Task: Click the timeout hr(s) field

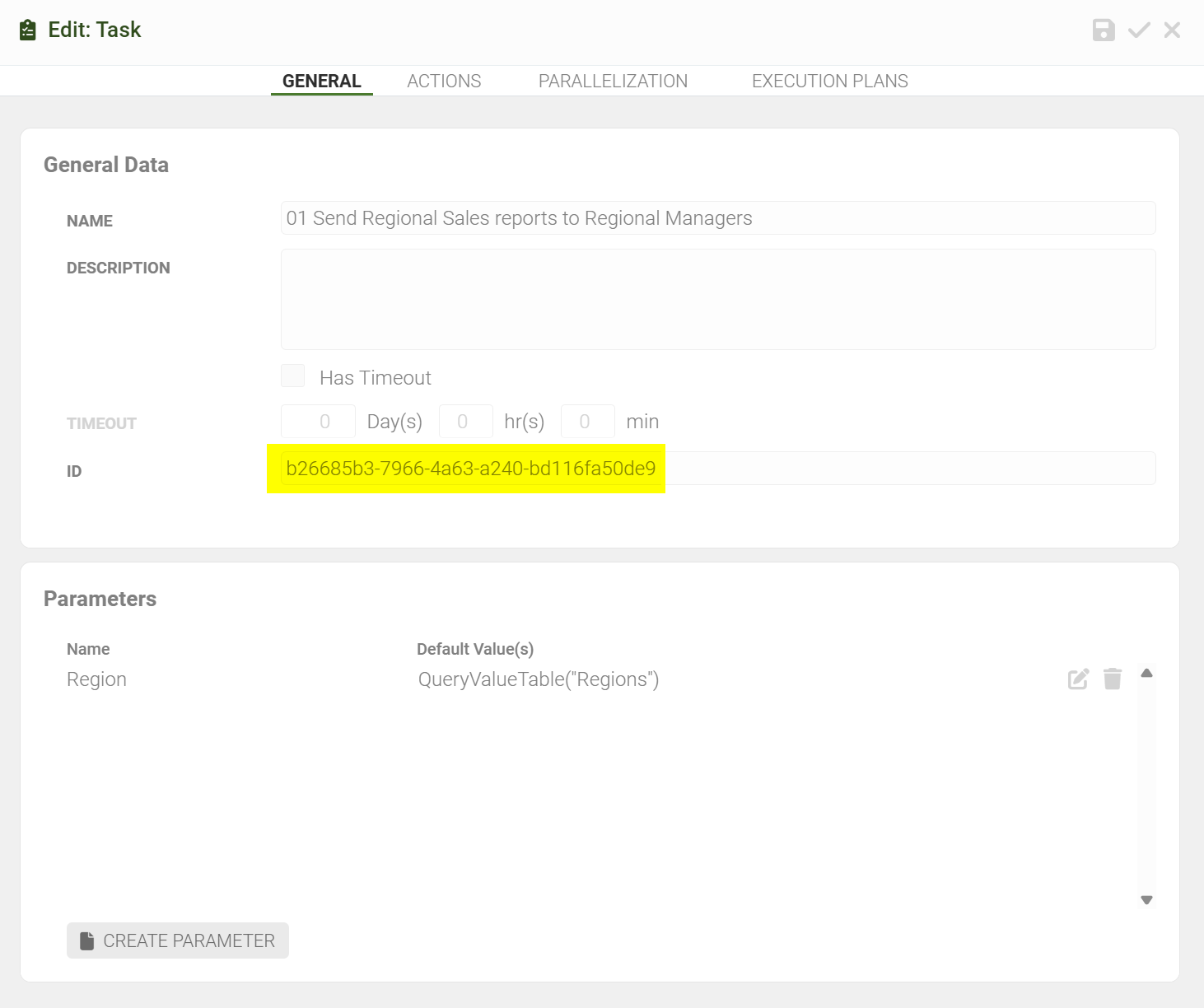Action: 465,422
